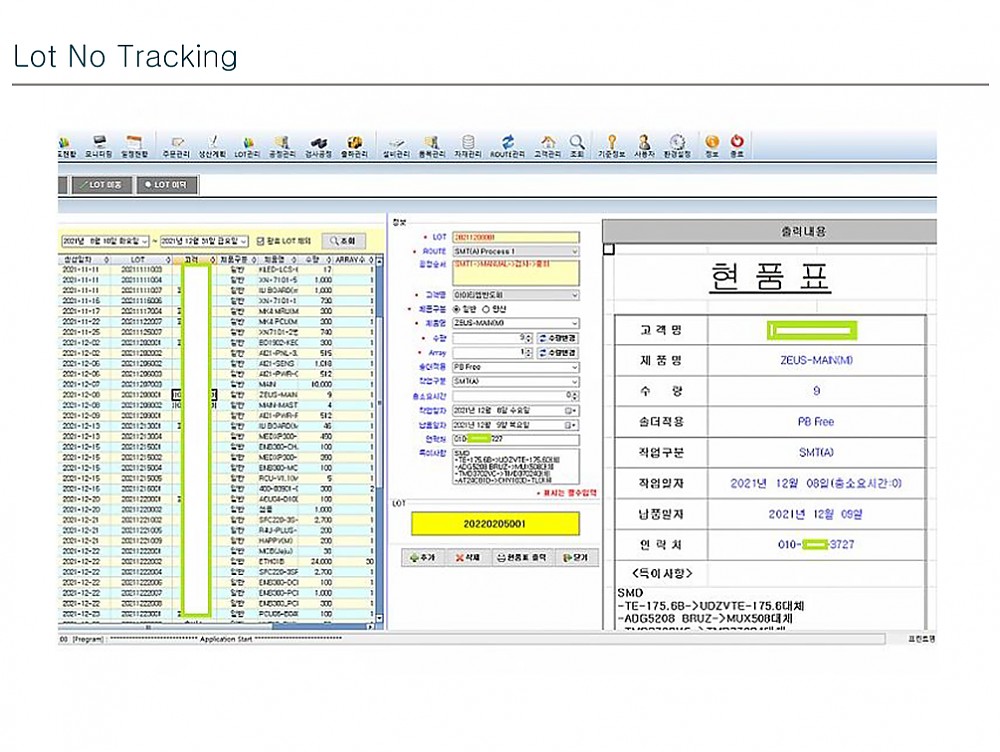Open 설비관리 equipment management icon
Image resolution: width=1000 pixels, height=752 pixels.
(397, 146)
